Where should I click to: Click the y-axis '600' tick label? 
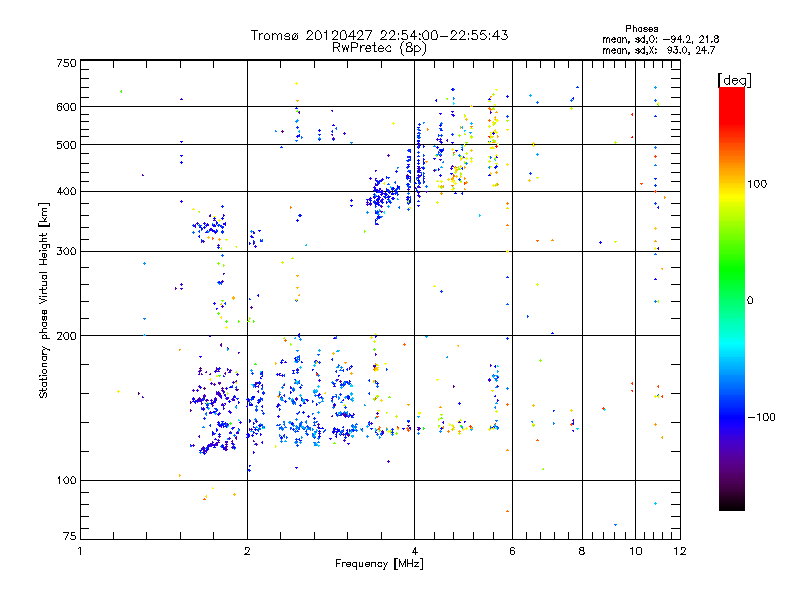tap(66, 107)
